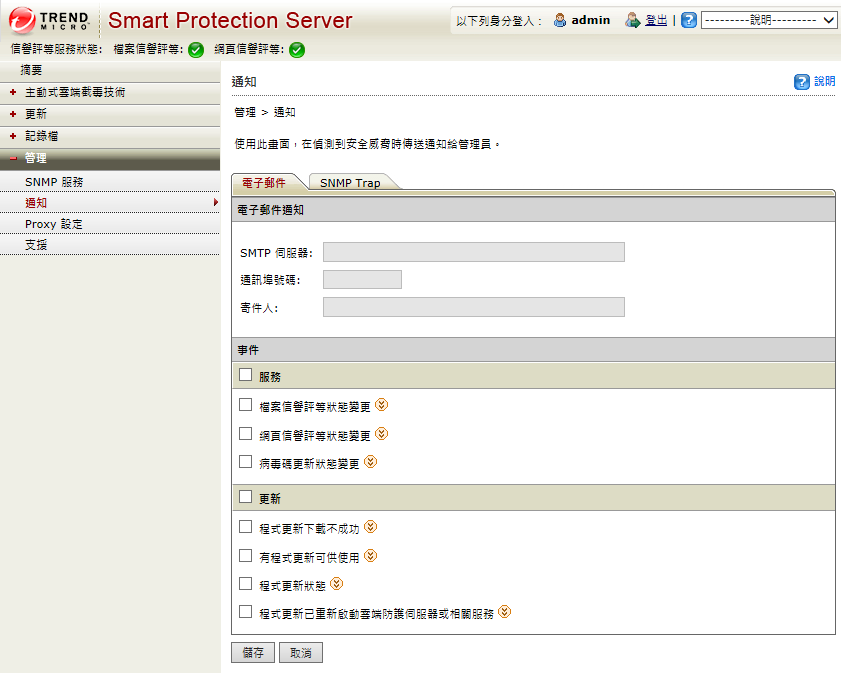Screen dimensions: 841x673
Task: Click the 通訊埠號碼 input field
Action: click(x=362, y=280)
